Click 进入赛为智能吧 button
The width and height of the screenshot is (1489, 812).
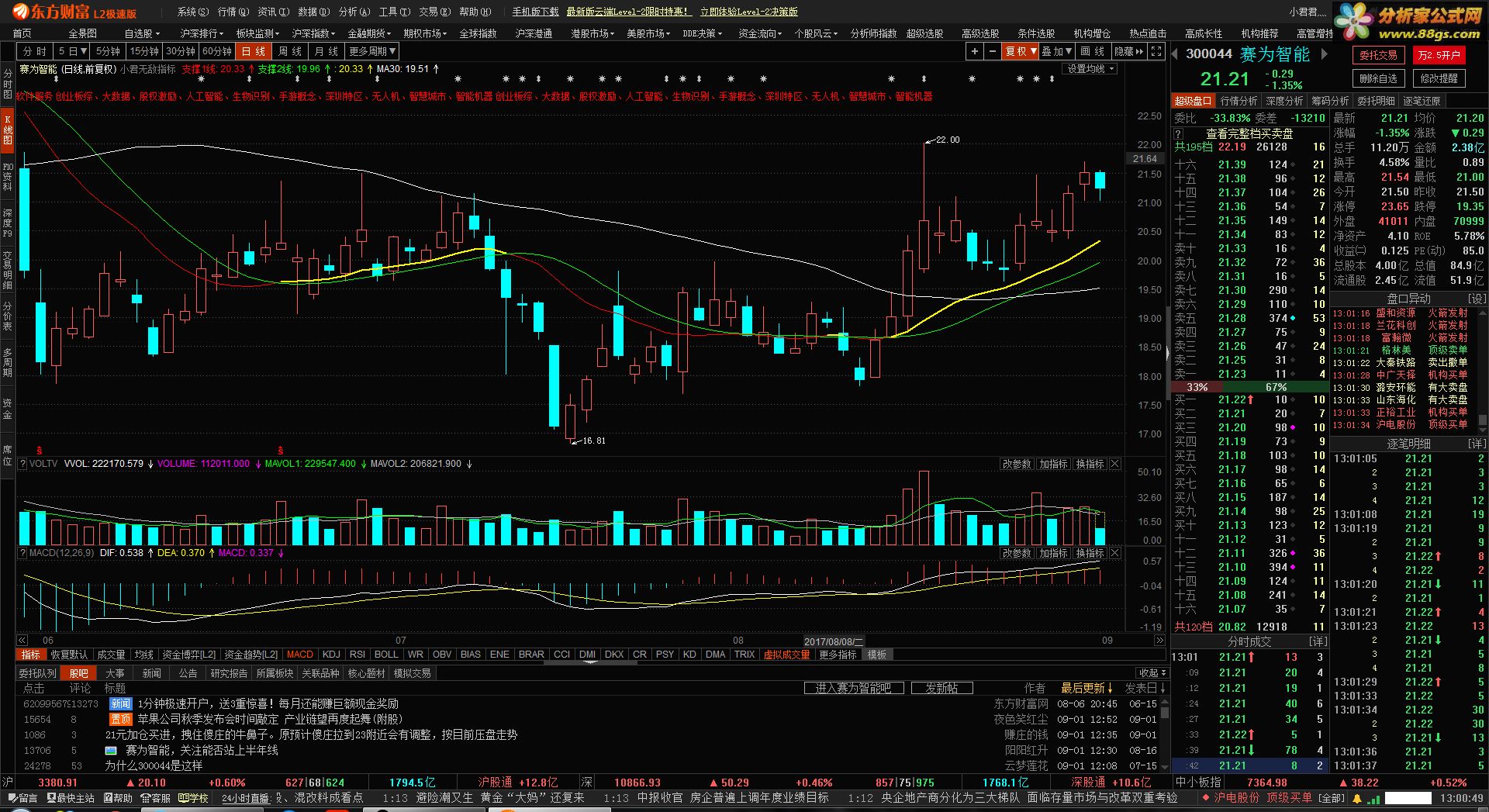coord(853,688)
